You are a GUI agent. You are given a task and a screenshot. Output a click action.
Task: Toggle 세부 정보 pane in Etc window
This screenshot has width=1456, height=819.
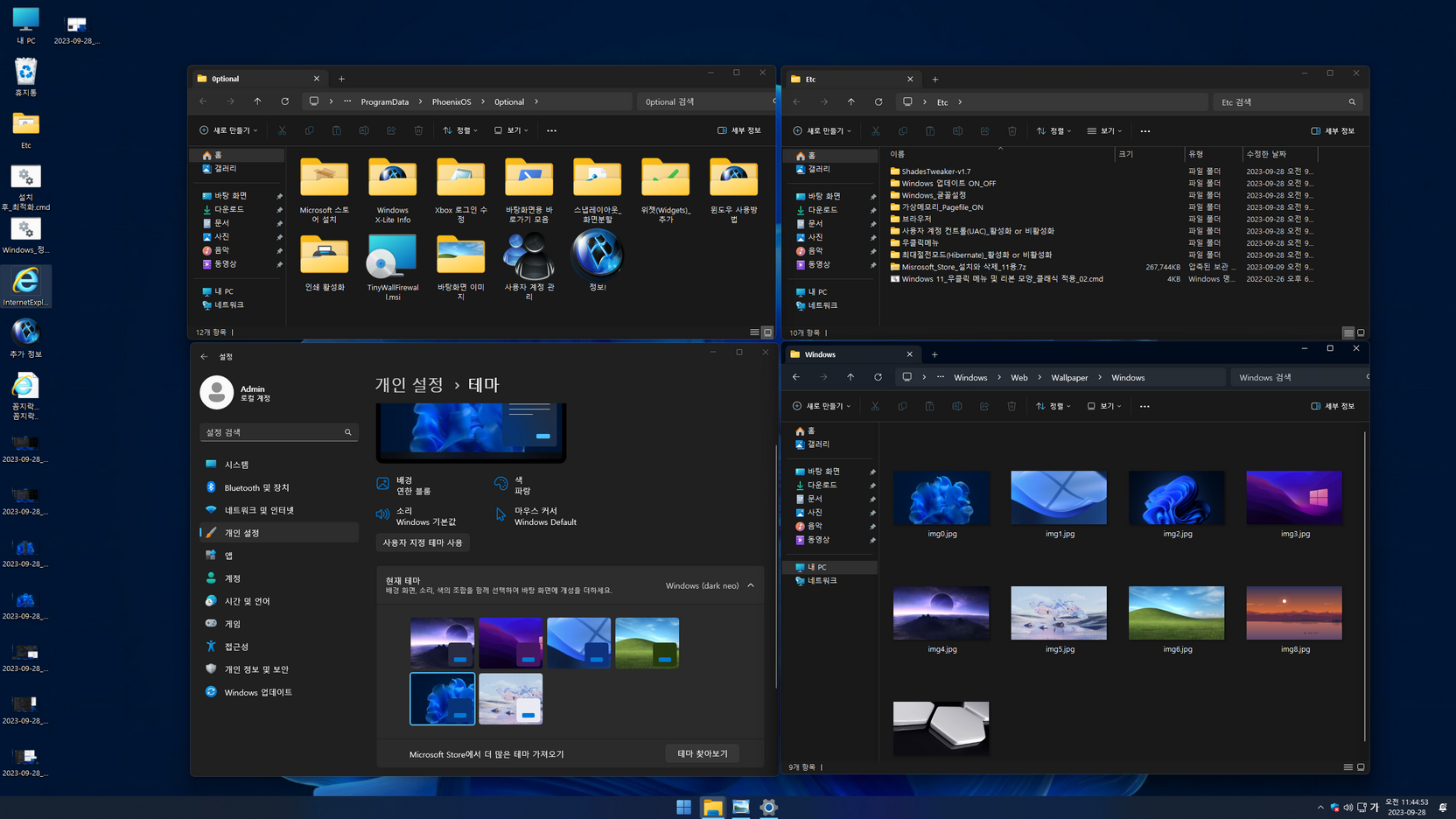pyautogui.click(x=1333, y=131)
